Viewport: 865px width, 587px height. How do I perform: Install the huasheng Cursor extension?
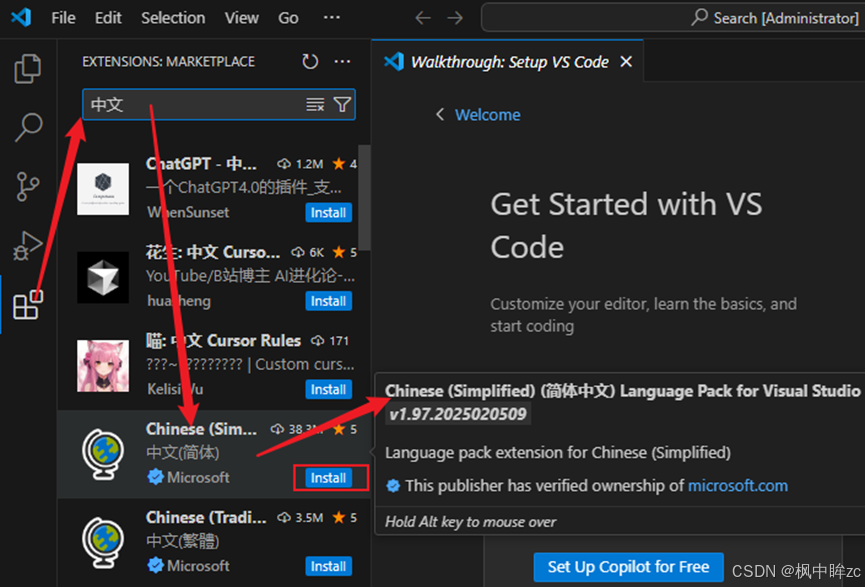[328, 301]
